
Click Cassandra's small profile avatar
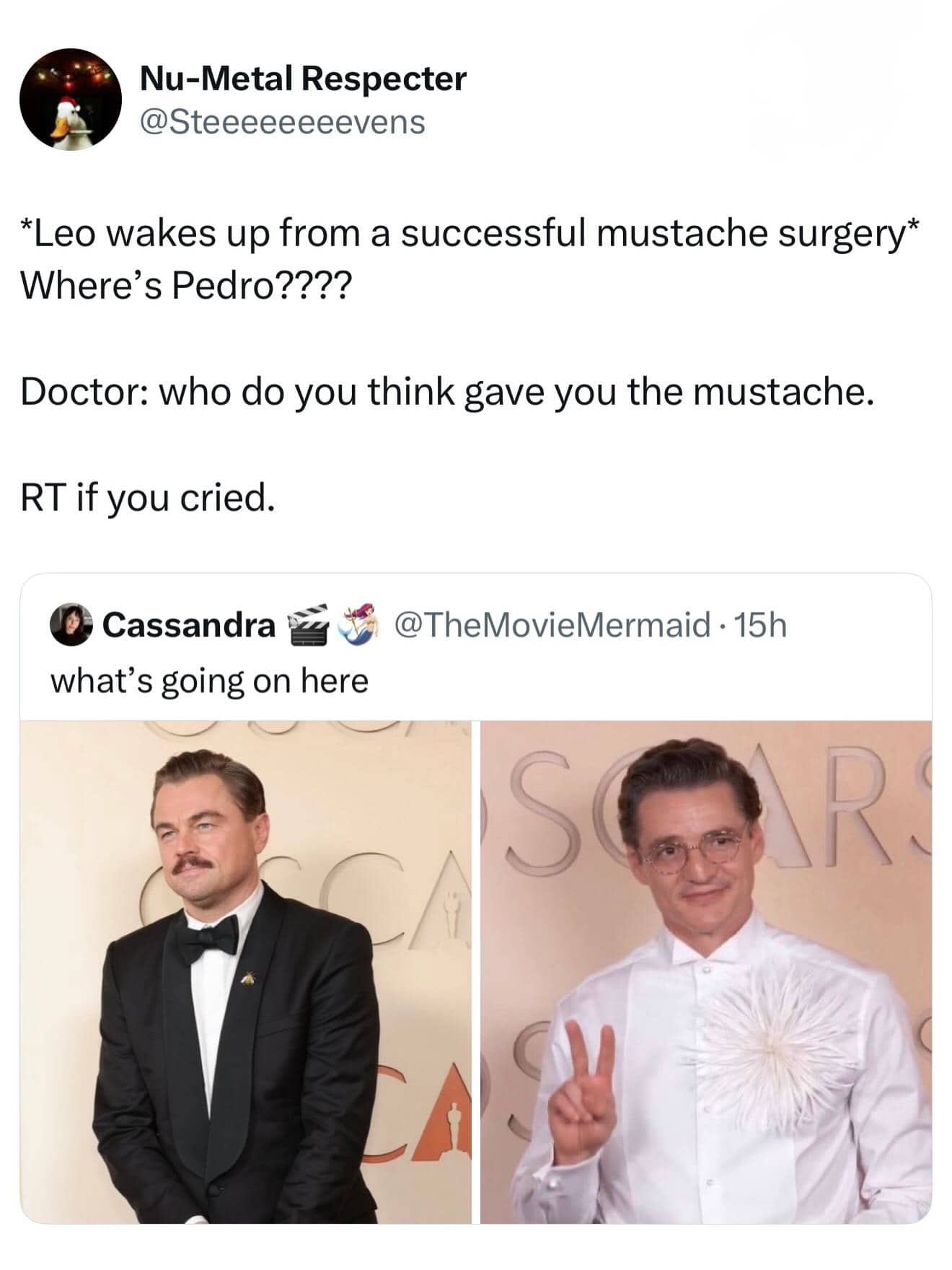[72, 624]
